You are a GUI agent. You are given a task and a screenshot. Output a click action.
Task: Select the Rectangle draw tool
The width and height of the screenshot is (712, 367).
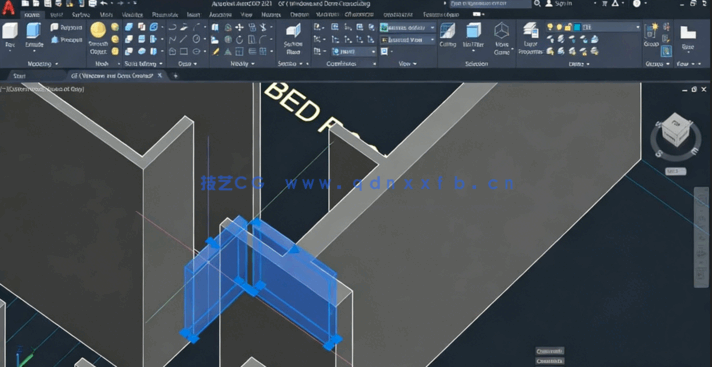[184, 51]
